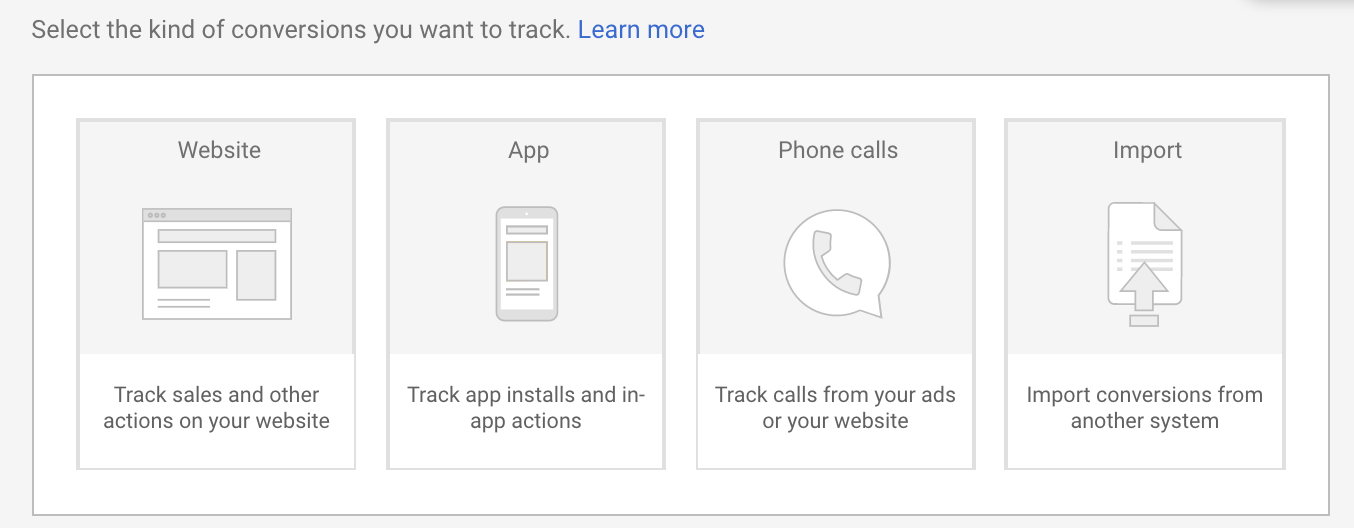Image resolution: width=1354 pixels, height=528 pixels.
Task: Choose the Import card title
Action: [x=1147, y=150]
